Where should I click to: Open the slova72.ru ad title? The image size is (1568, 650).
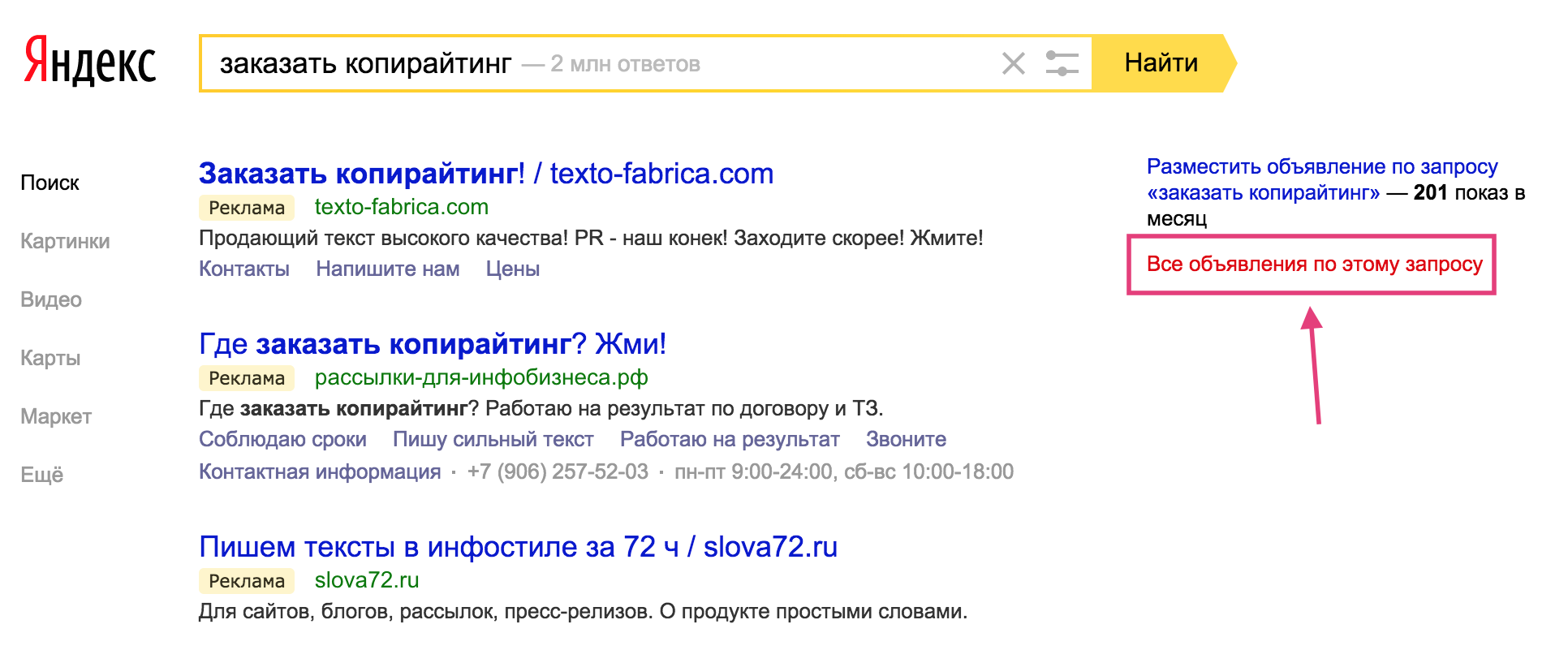pos(518,547)
